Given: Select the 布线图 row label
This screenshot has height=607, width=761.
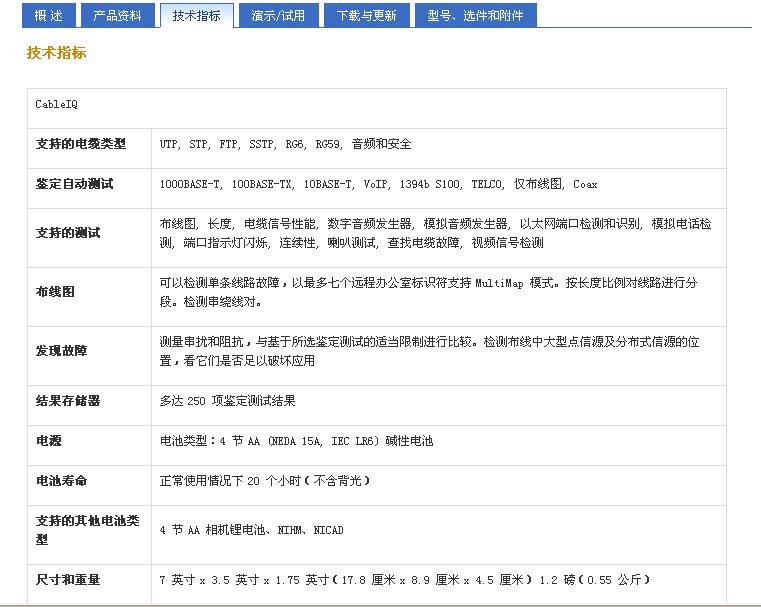Looking at the screenshot, I should [55, 291].
